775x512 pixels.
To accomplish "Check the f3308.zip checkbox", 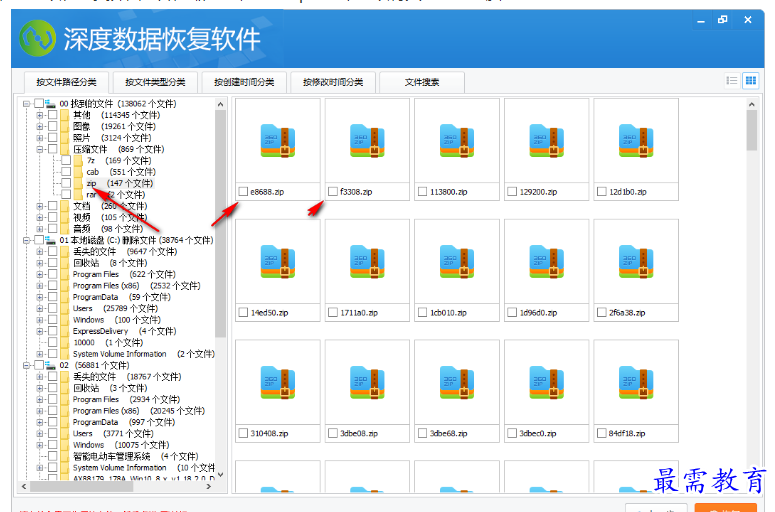I will [333, 191].
